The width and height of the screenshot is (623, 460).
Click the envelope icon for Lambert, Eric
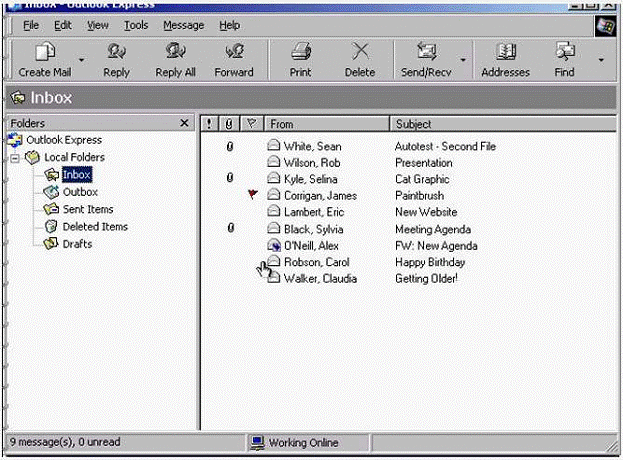(273, 211)
